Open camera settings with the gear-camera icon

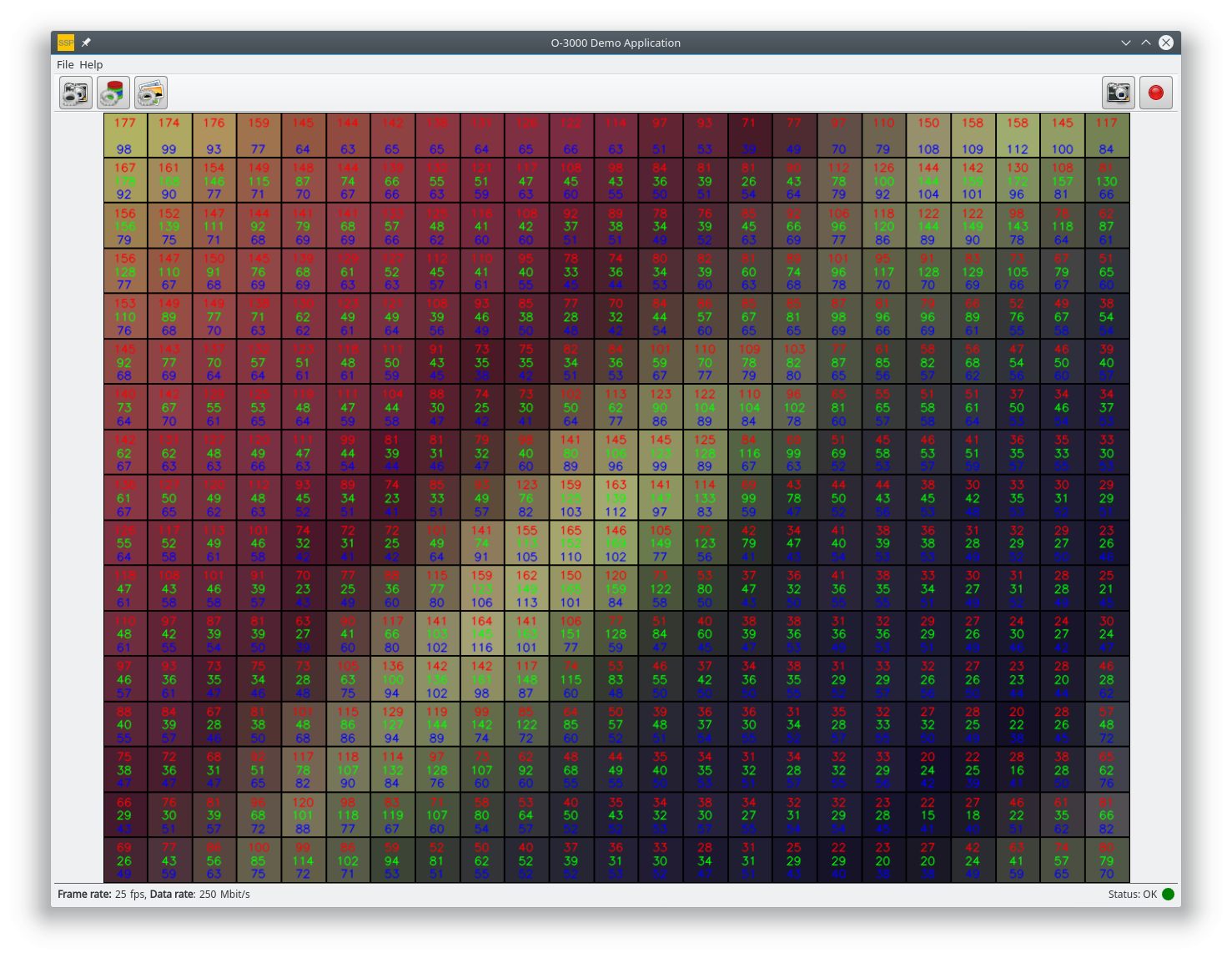(x=76, y=93)
